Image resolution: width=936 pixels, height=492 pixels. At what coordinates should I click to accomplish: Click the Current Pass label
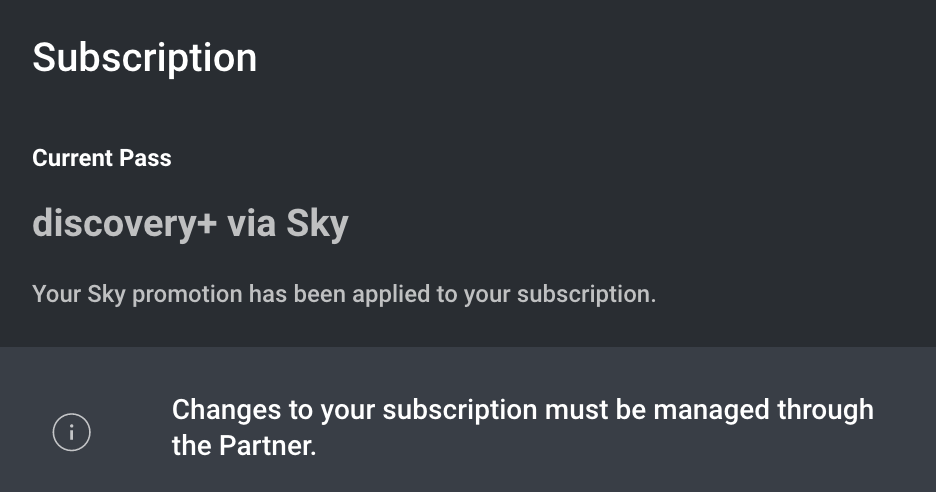[101, 158]
